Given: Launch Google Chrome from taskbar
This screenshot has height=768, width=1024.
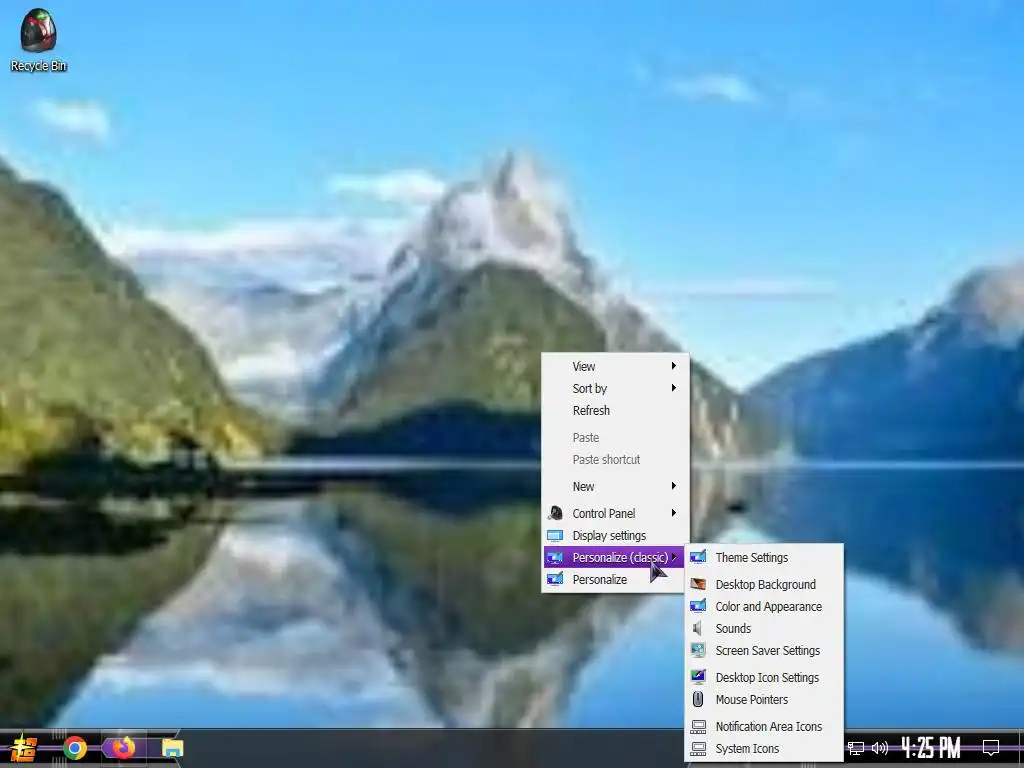Looking at the screenshot, I should pos(74,748).
